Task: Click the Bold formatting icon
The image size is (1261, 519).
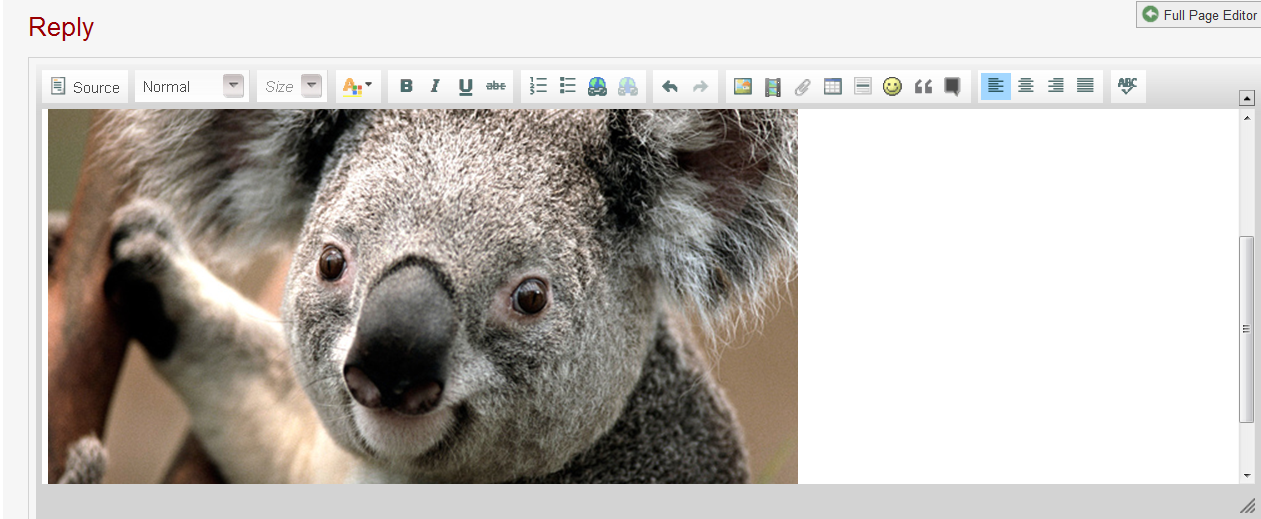Action: click(x=406, y=86)
